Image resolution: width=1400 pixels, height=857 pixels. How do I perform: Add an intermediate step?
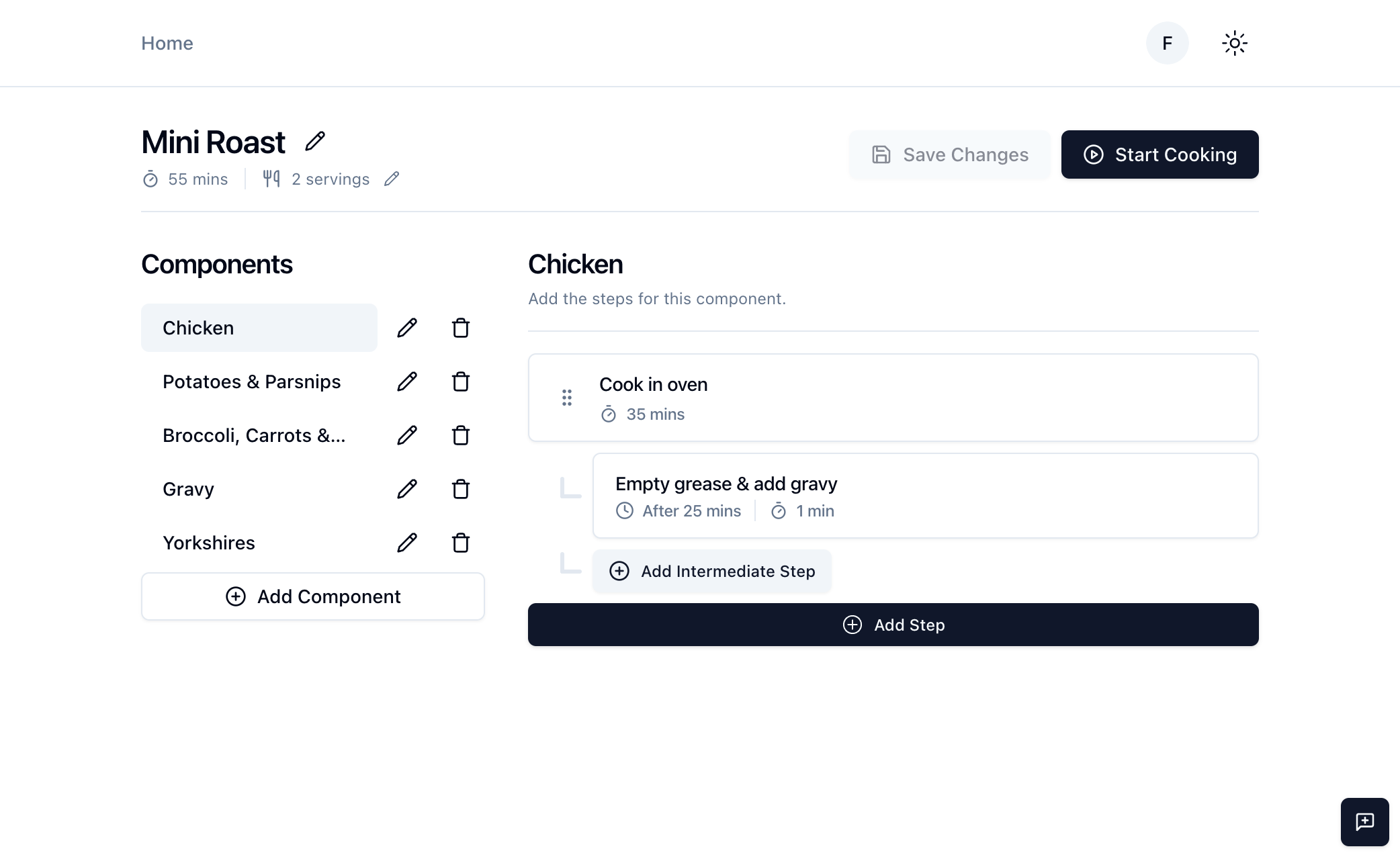click(x=711, y=571)
